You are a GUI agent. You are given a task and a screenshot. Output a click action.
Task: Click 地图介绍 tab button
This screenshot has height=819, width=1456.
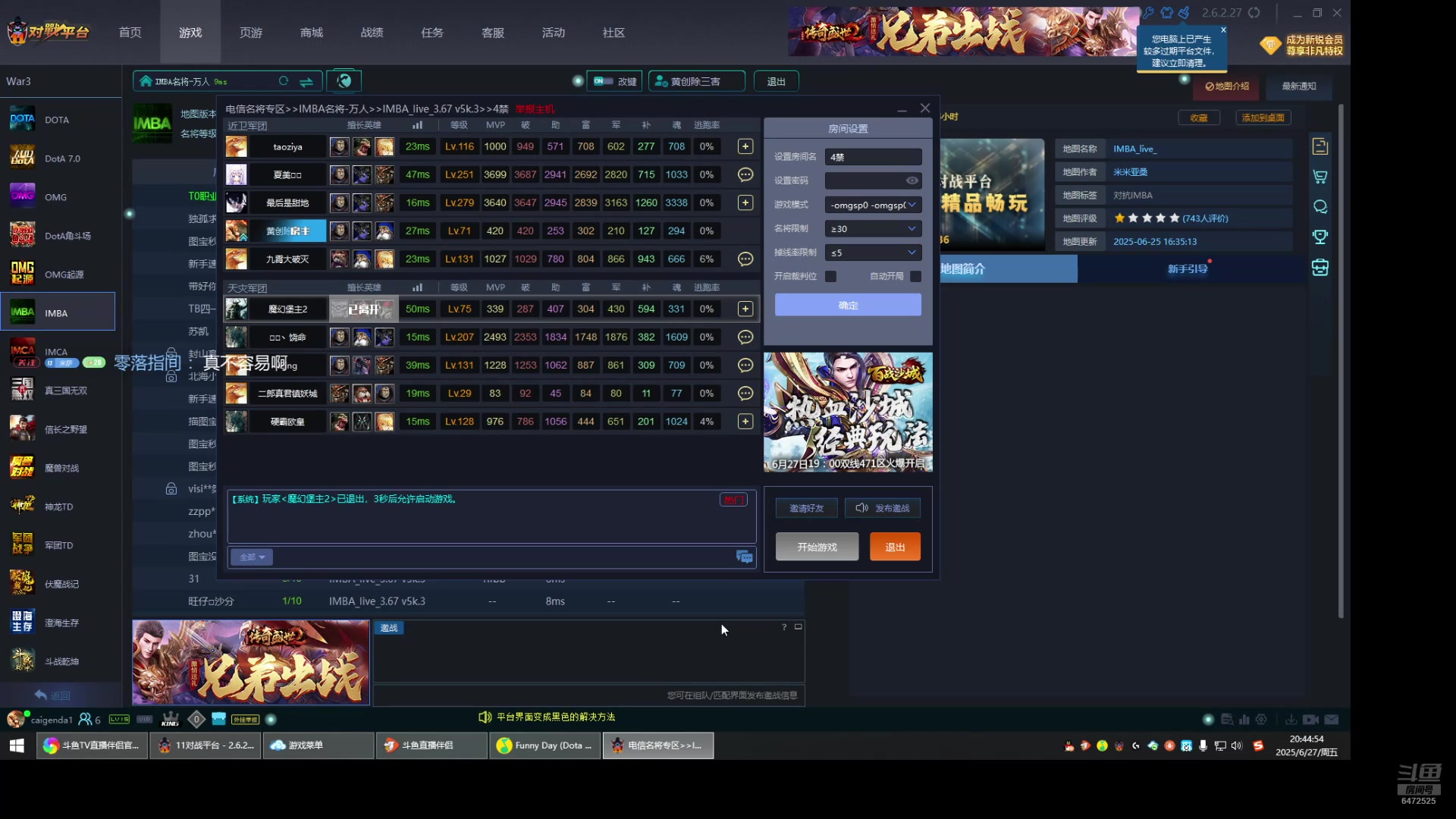coord(1227,86)
